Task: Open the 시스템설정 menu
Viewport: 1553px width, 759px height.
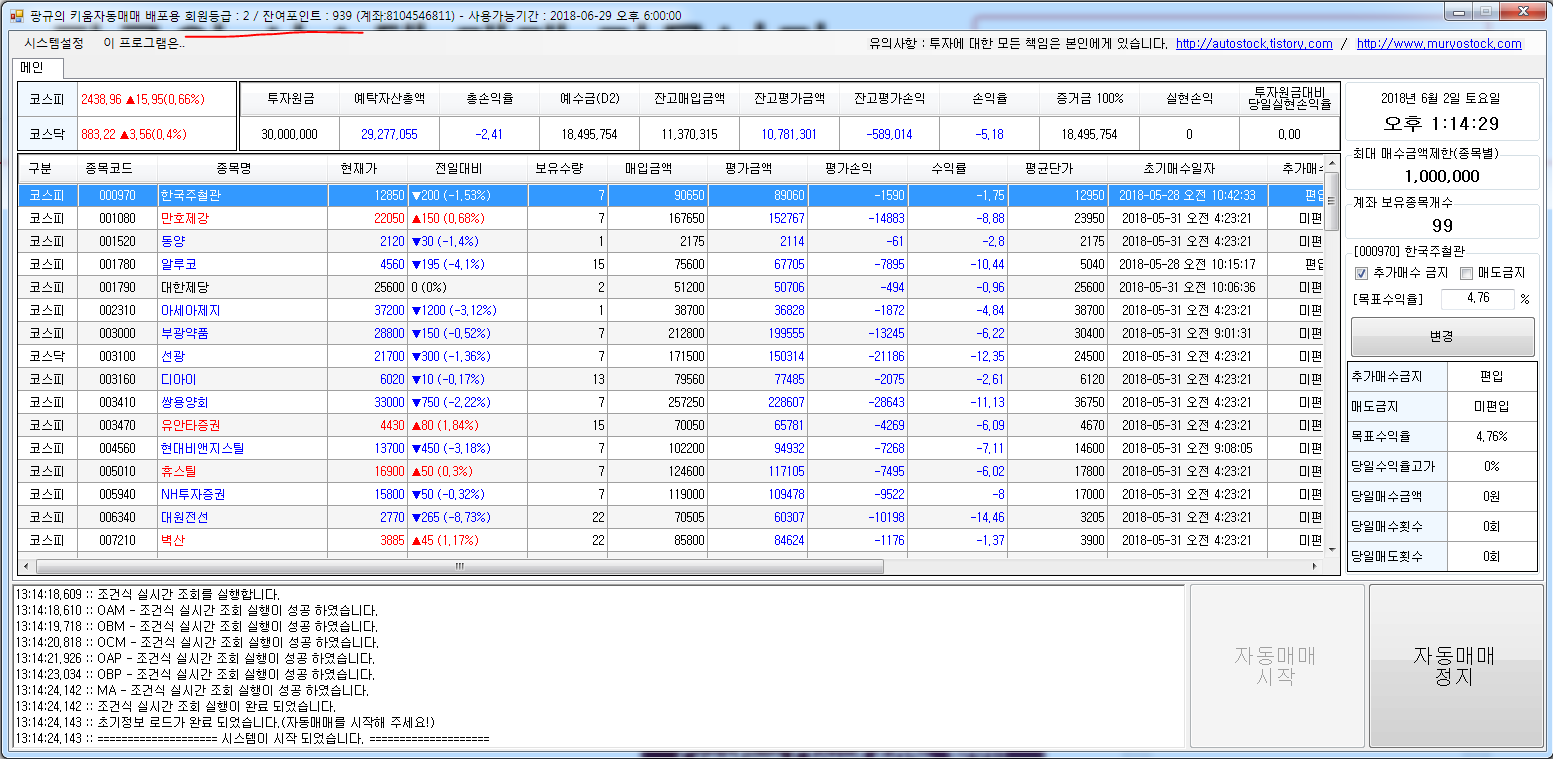Action: click(x=54, y=43)
